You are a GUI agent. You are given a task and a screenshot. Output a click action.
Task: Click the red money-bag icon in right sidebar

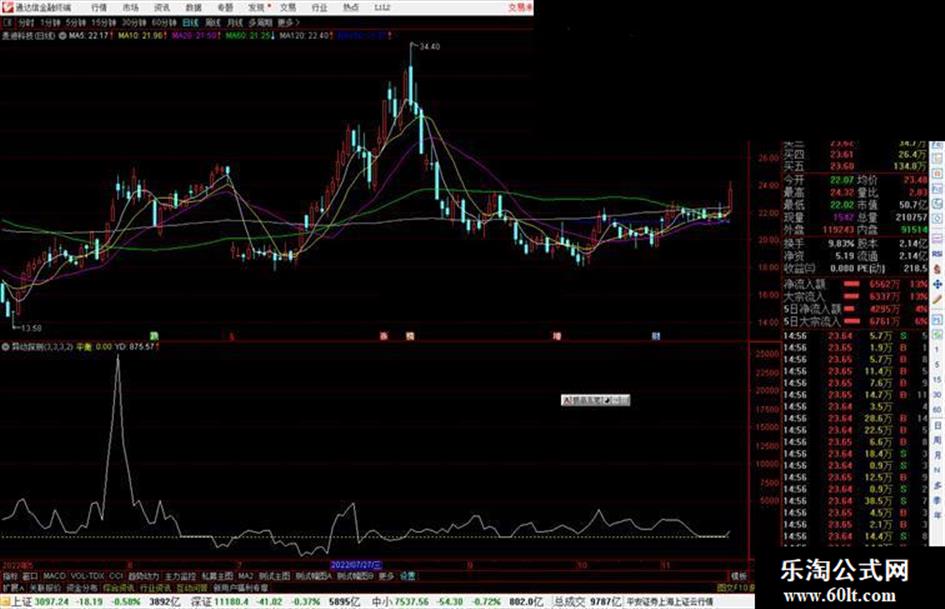tap(937, 270)
